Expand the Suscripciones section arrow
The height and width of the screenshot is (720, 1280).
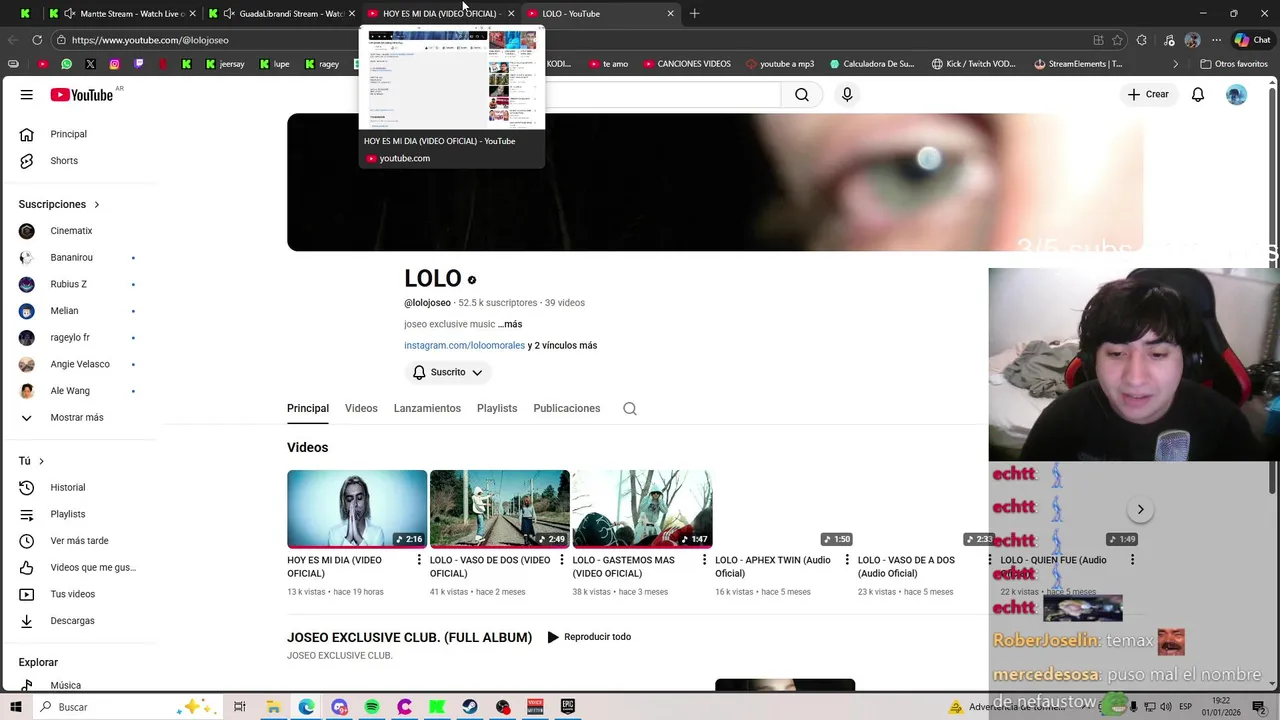[97, 204]
